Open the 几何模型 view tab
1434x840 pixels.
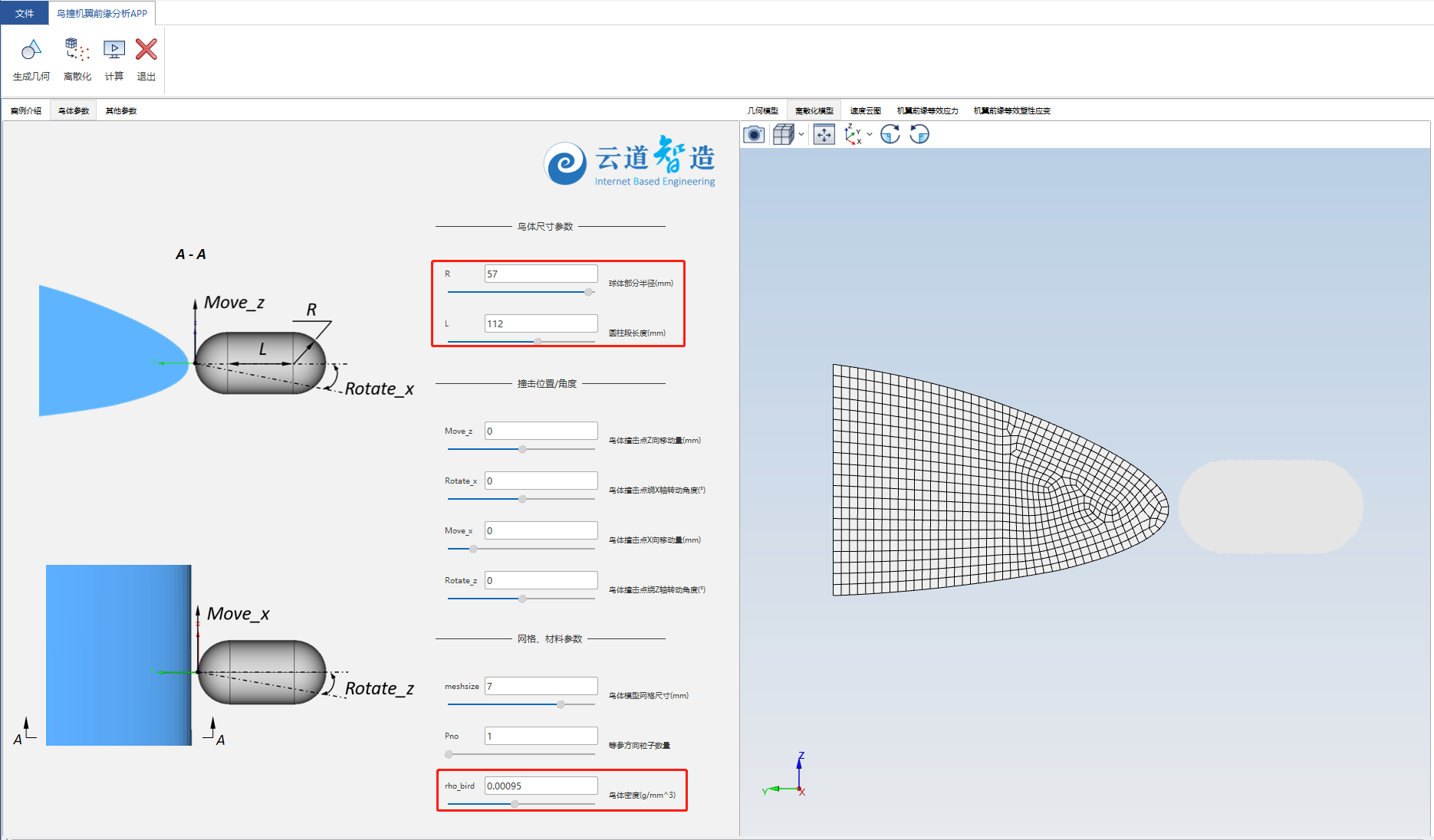(x=763, y=111)
